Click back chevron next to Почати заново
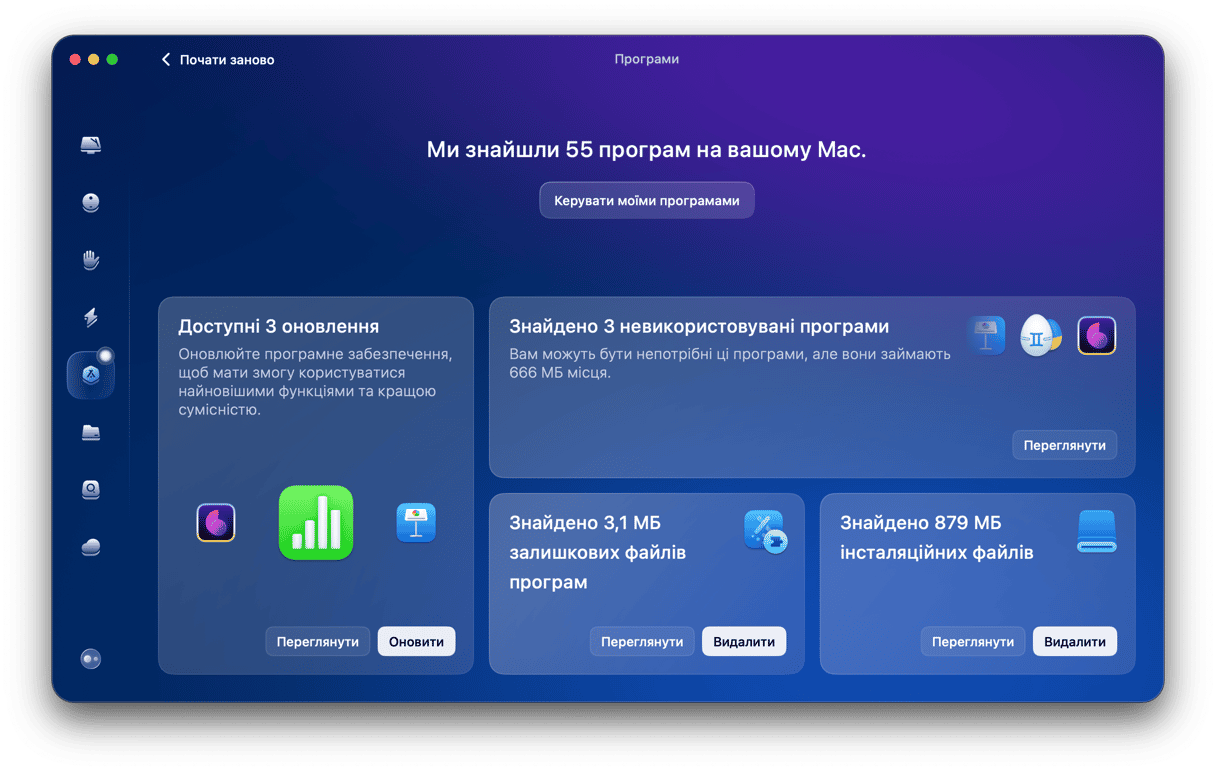 pos(166,60)
